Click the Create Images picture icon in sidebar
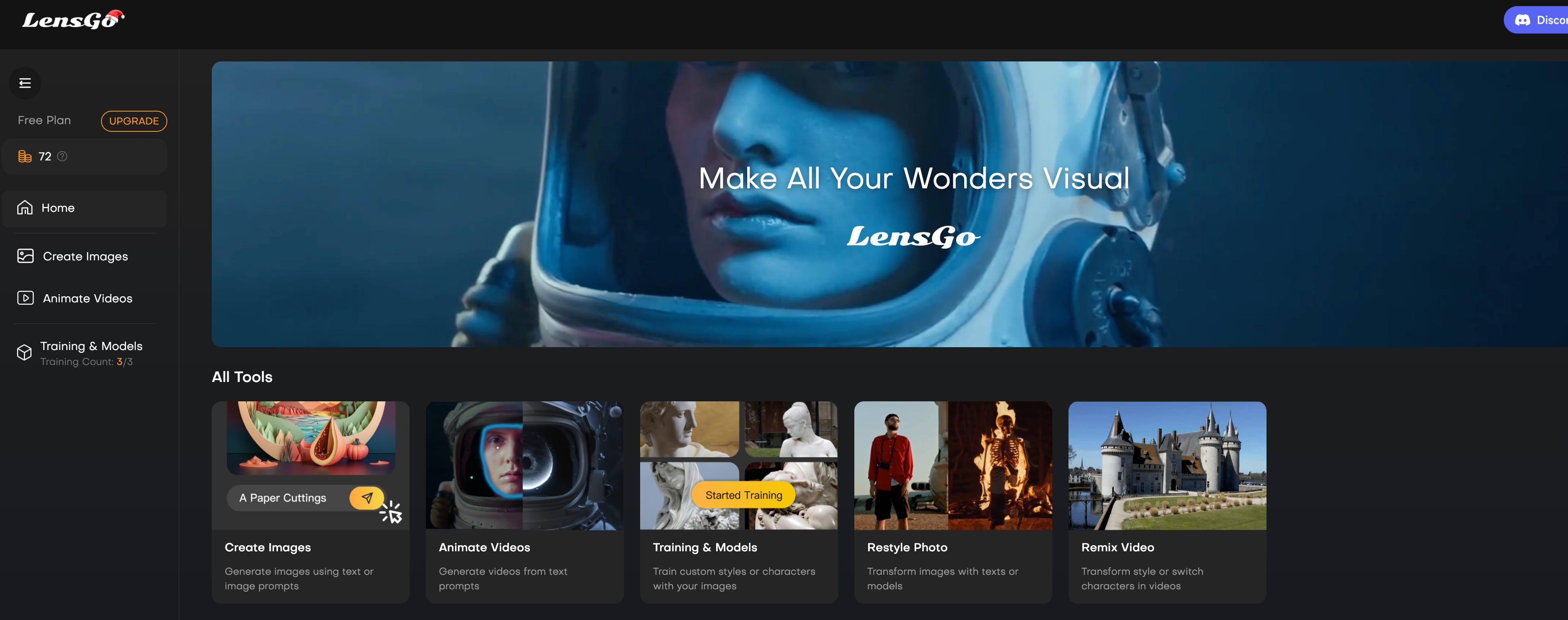The height and width of the screenshot is (620, 1568). pos(25,256)
